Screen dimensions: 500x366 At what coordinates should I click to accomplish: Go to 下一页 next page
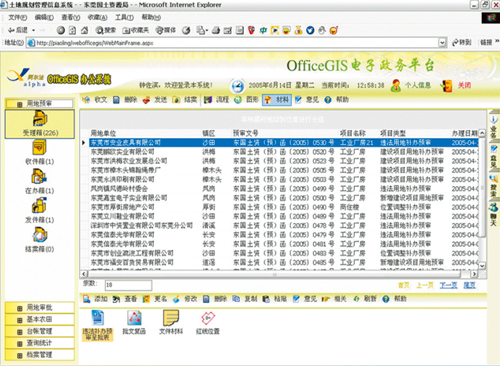[448, 285]
